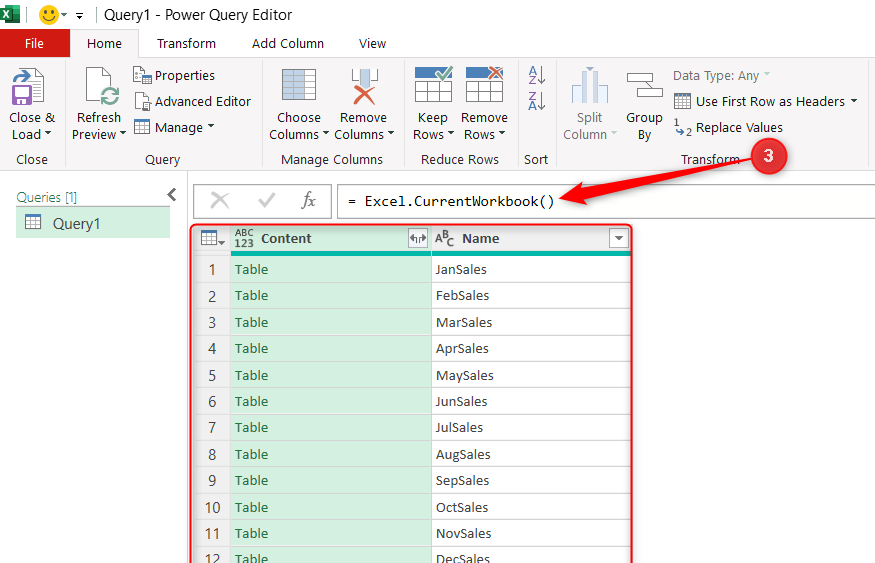Expand the Remove Columns dropdown arrow
This screenshot has width=875, height=563.
coord(391,134)
